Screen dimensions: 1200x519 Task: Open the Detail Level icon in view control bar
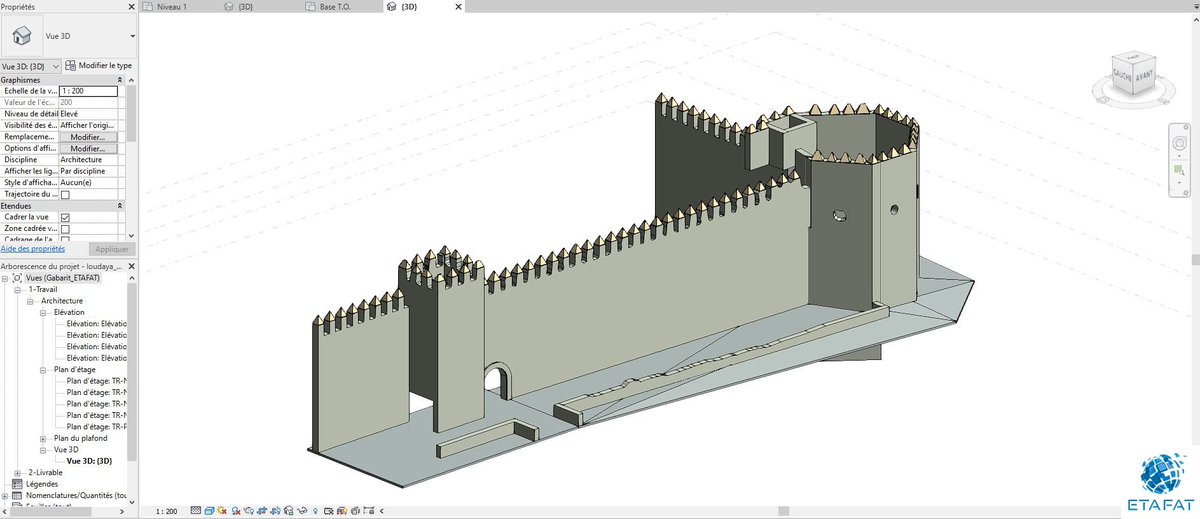[x=196, y=511]
